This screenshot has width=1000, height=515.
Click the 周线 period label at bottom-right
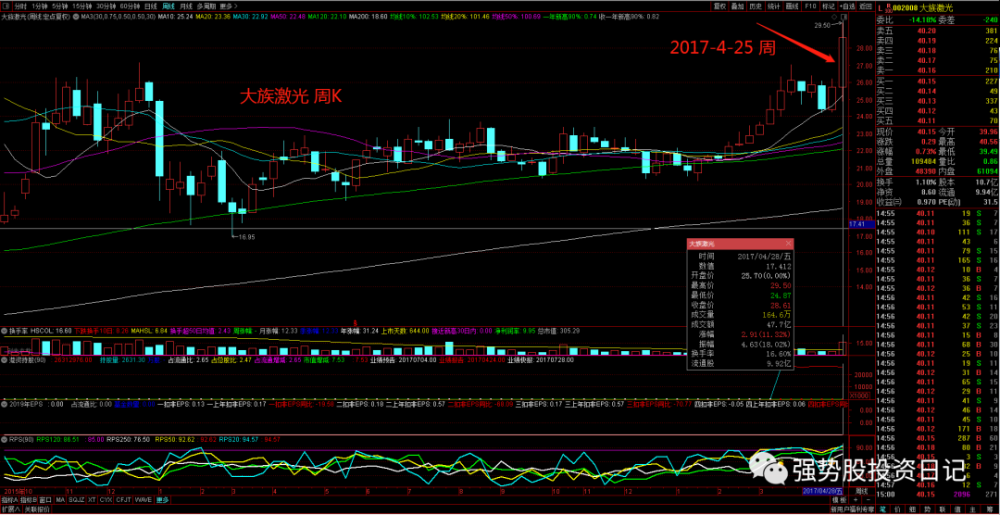[x=862, y=491]
